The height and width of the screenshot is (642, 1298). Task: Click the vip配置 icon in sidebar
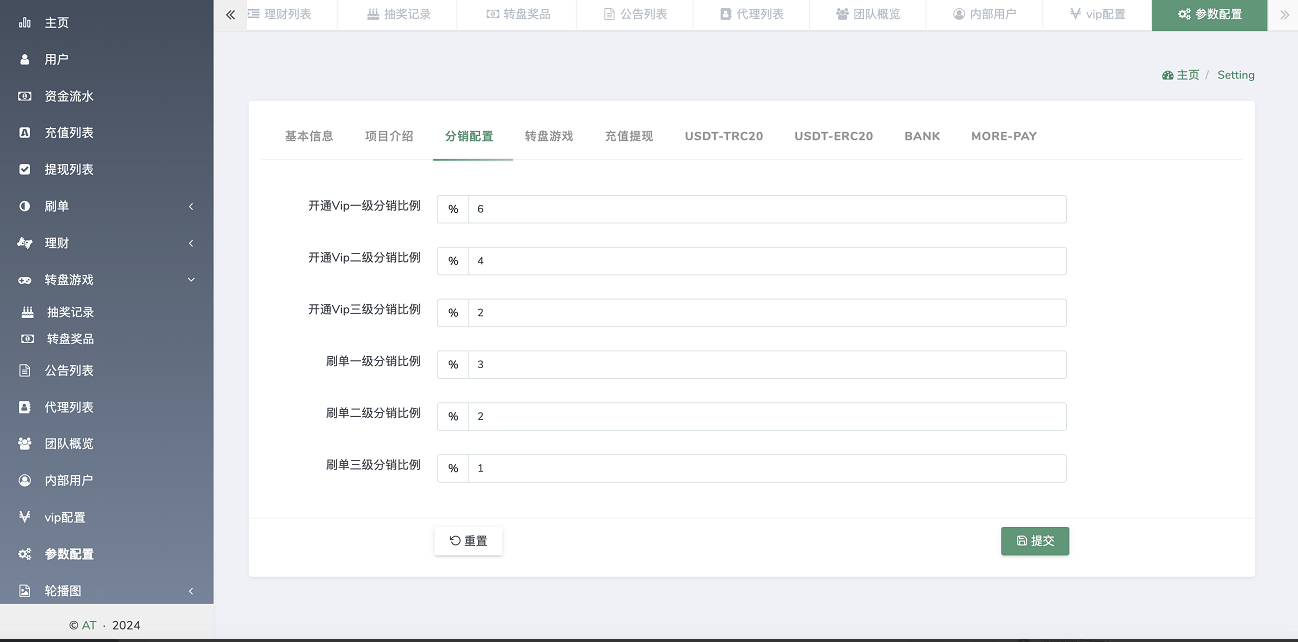click(x=25, y=517)
